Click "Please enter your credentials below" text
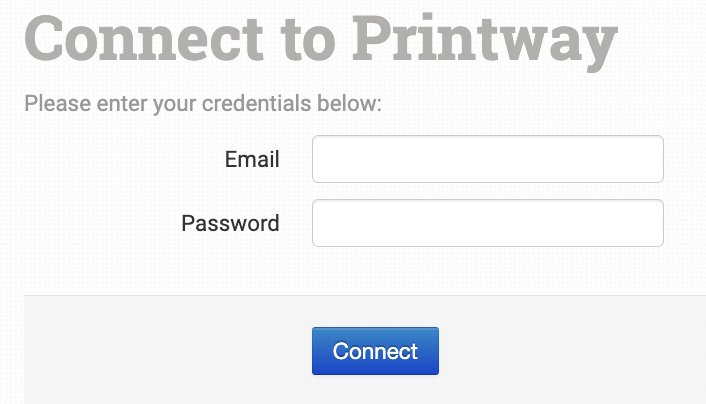 tap(203, 103)
